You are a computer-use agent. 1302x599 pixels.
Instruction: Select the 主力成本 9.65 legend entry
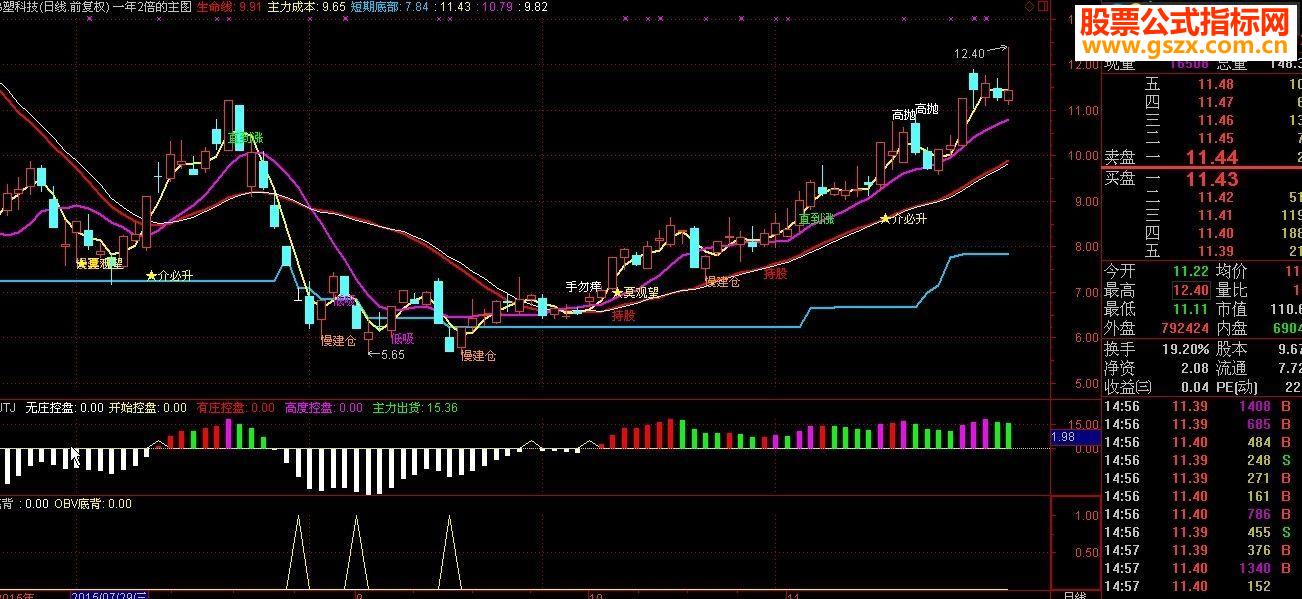(x=307, y=6)
